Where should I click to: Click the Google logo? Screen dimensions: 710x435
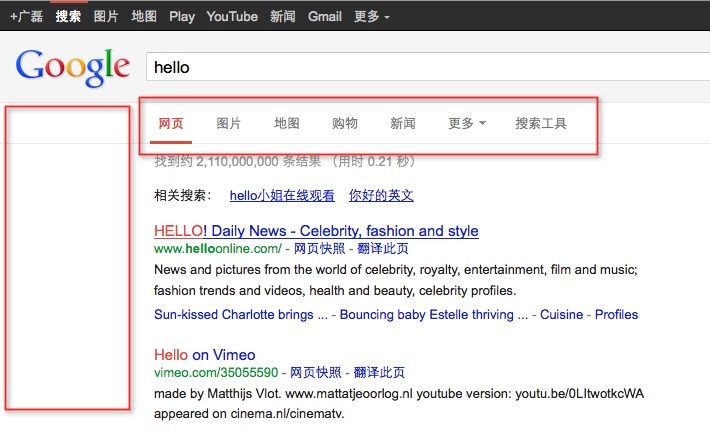point(73,67)
